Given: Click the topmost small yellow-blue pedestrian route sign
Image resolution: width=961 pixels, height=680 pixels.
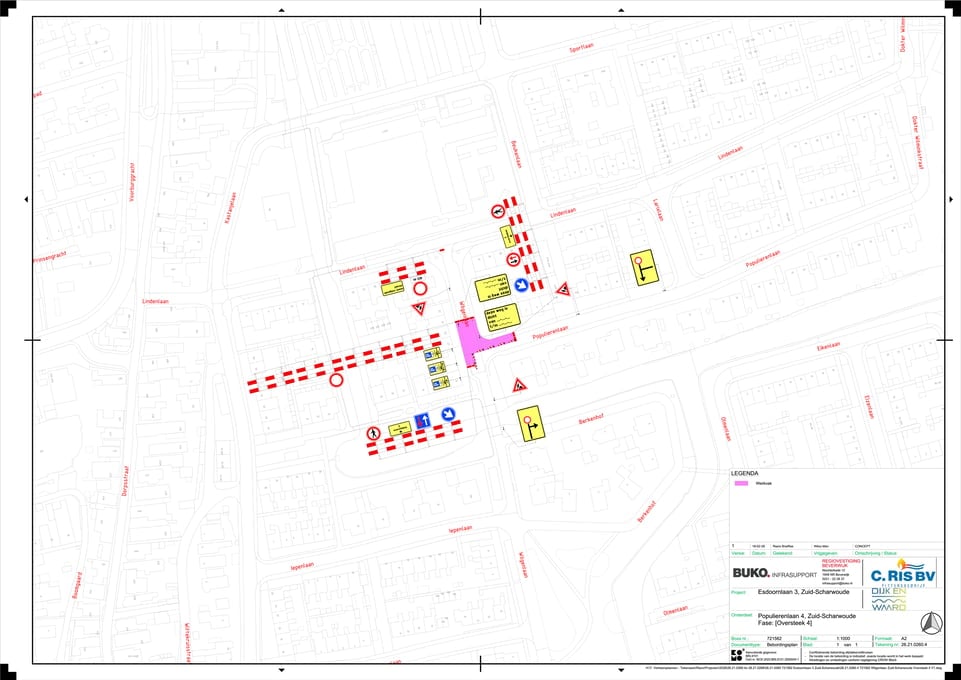Looking at the screenshot, I should click(x=433, y=354).
